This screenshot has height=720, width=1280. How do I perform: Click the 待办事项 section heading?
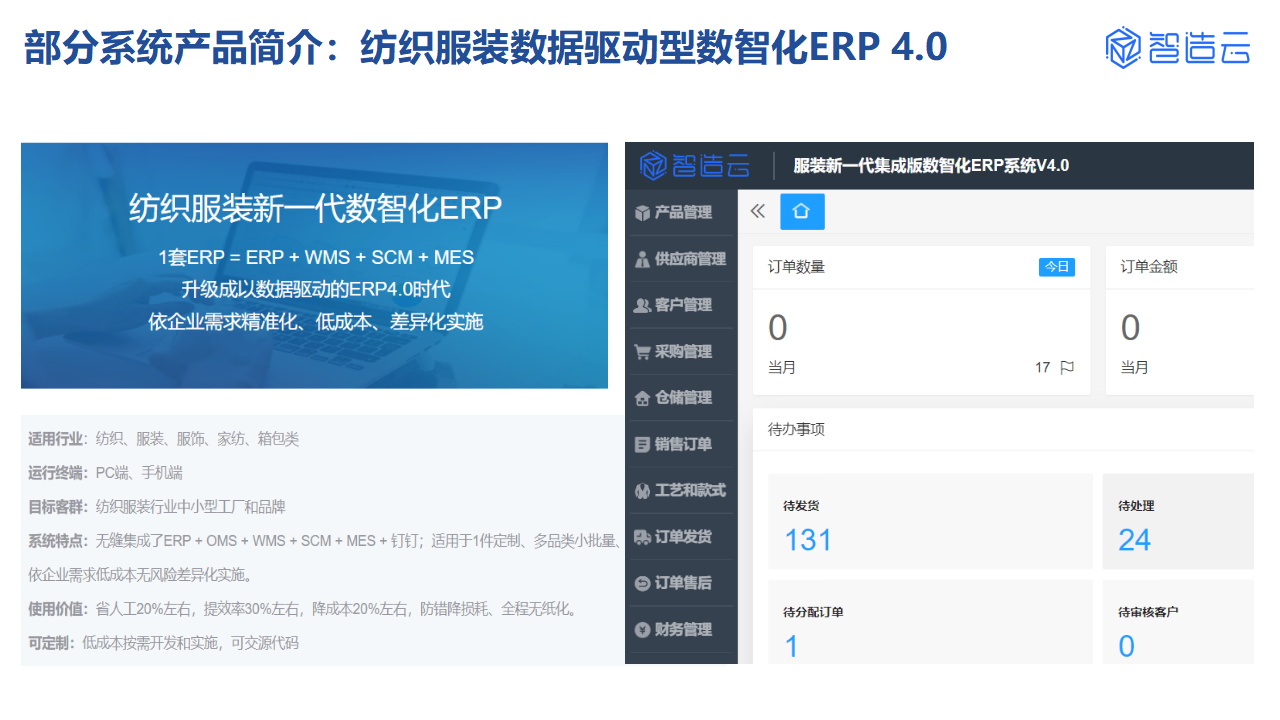[796, 429]
